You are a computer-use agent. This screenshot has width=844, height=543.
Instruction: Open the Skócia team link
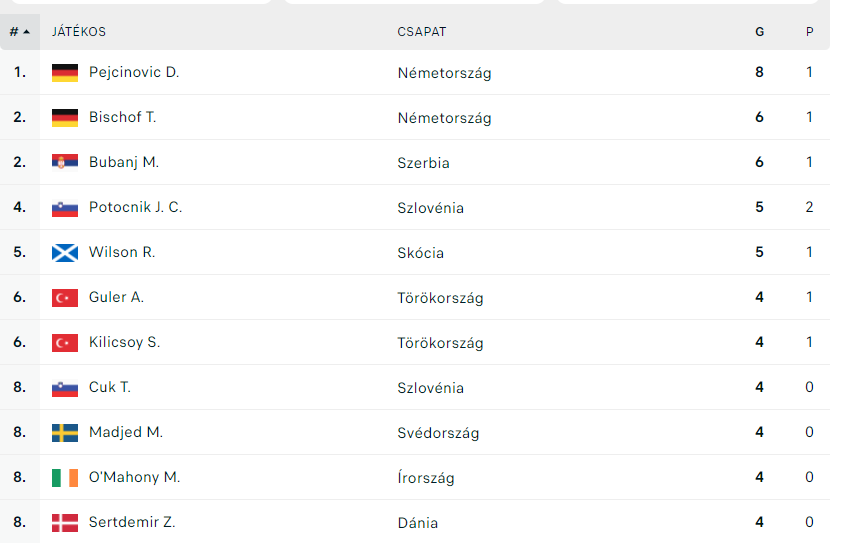pos(420,252)
